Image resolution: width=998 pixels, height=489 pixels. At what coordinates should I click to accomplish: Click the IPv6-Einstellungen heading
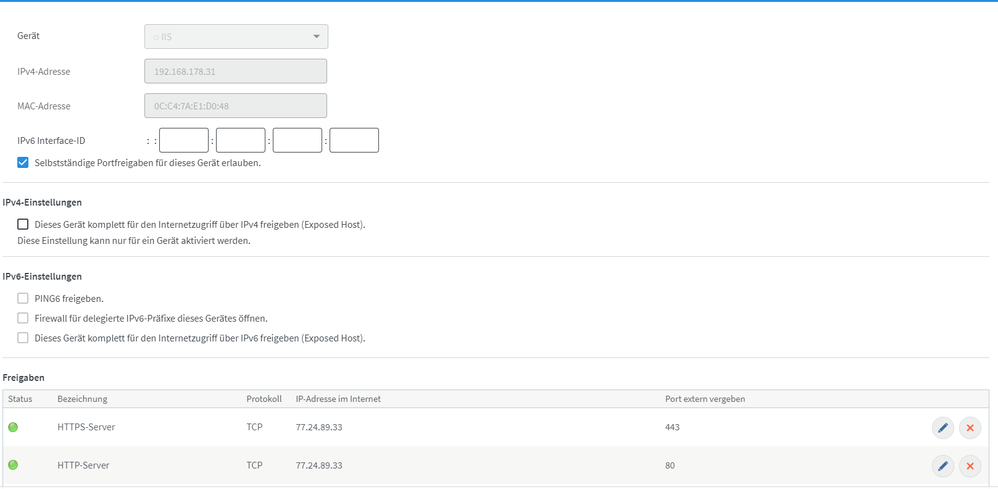click(x=42, y=276)
